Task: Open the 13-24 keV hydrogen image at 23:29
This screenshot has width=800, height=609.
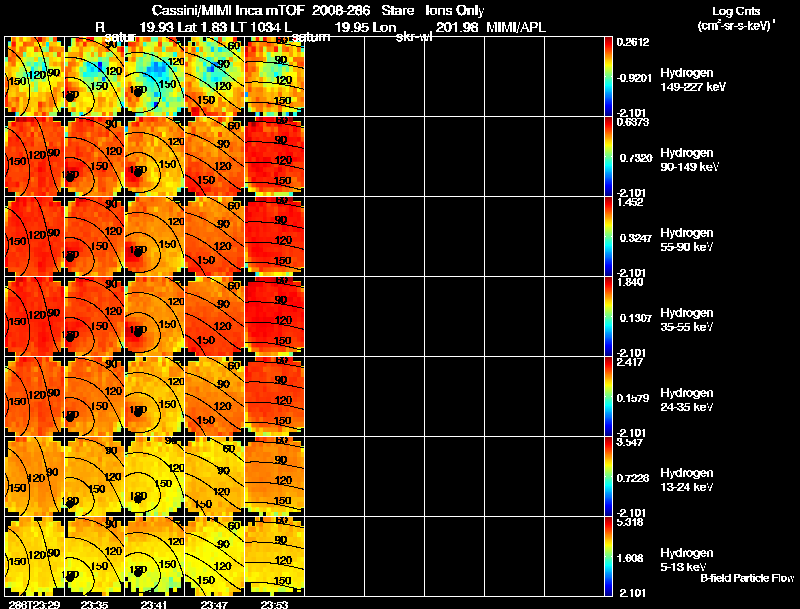Action: click(35, 477)
